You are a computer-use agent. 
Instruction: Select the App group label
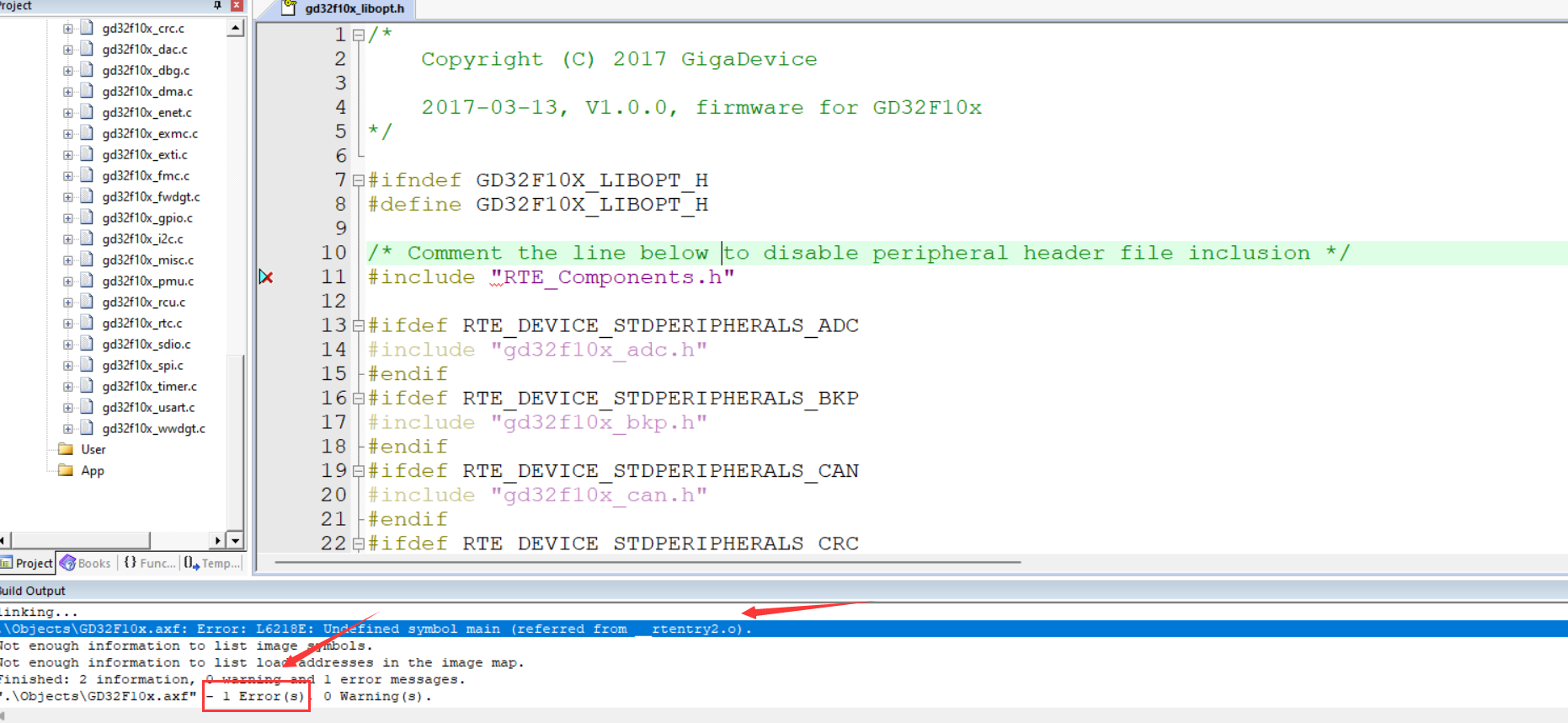click(x=93, y=471)
